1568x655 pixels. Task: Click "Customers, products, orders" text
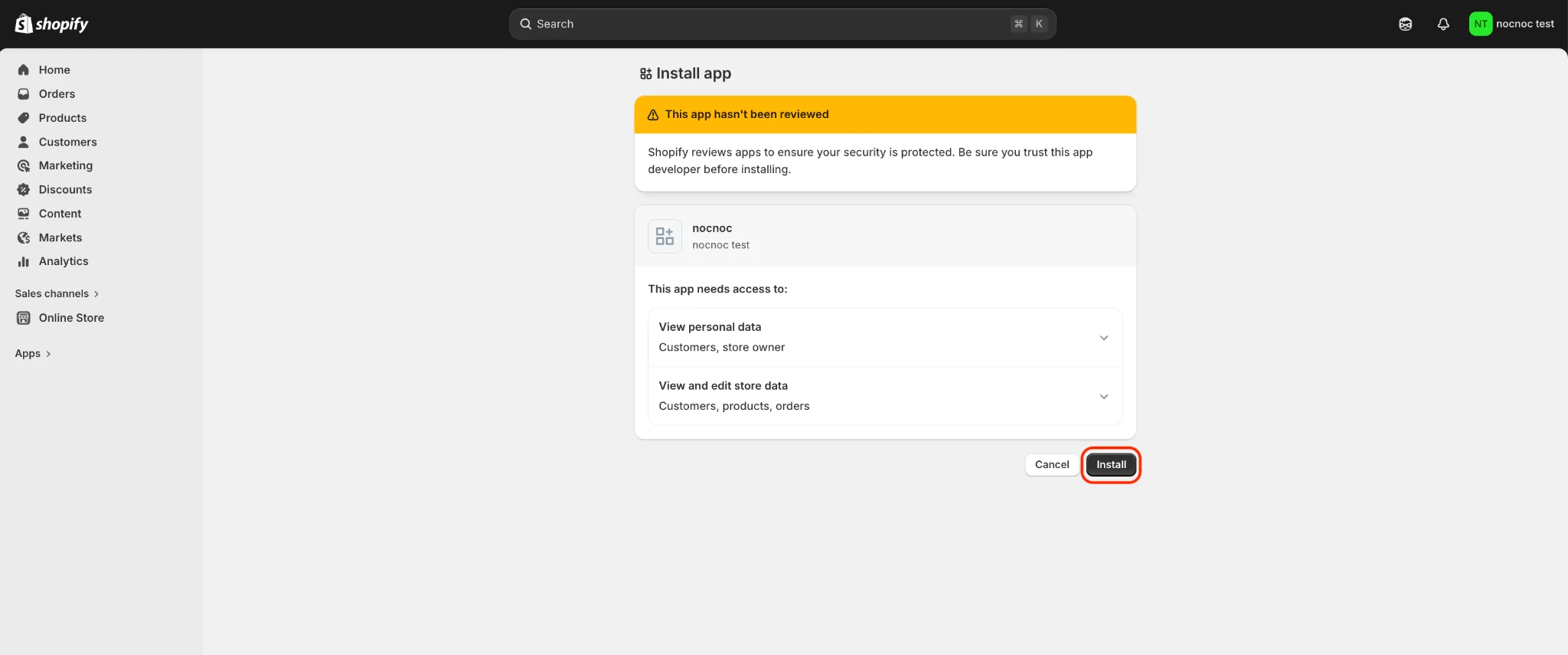pyautogui.click(x=733, y=406)
